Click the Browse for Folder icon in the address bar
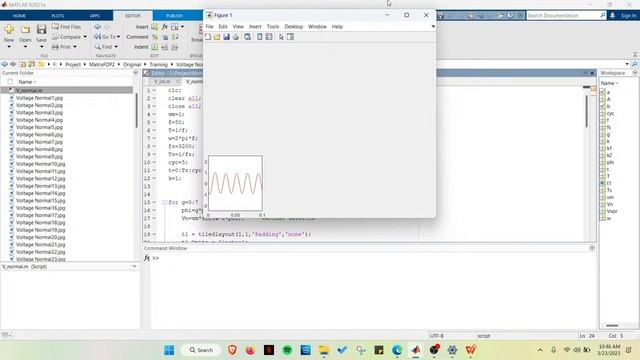The width and height of the screenshot is (640, 360). 31,64
